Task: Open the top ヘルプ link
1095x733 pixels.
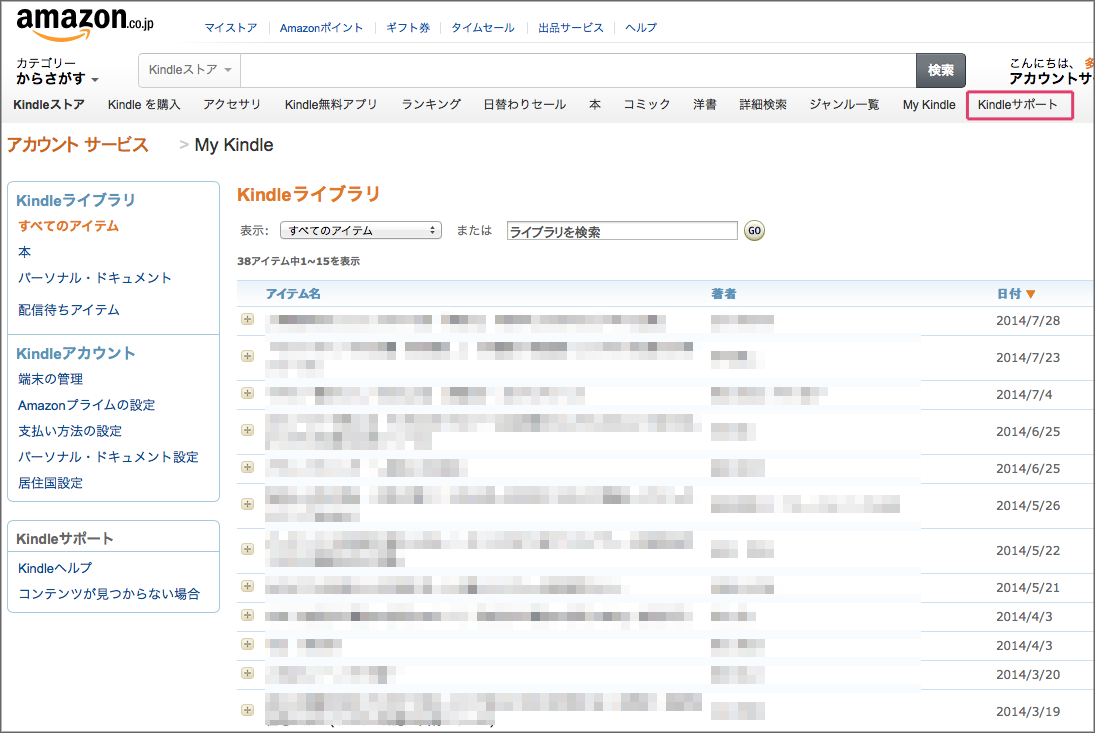Action: (x=640, y=28)
